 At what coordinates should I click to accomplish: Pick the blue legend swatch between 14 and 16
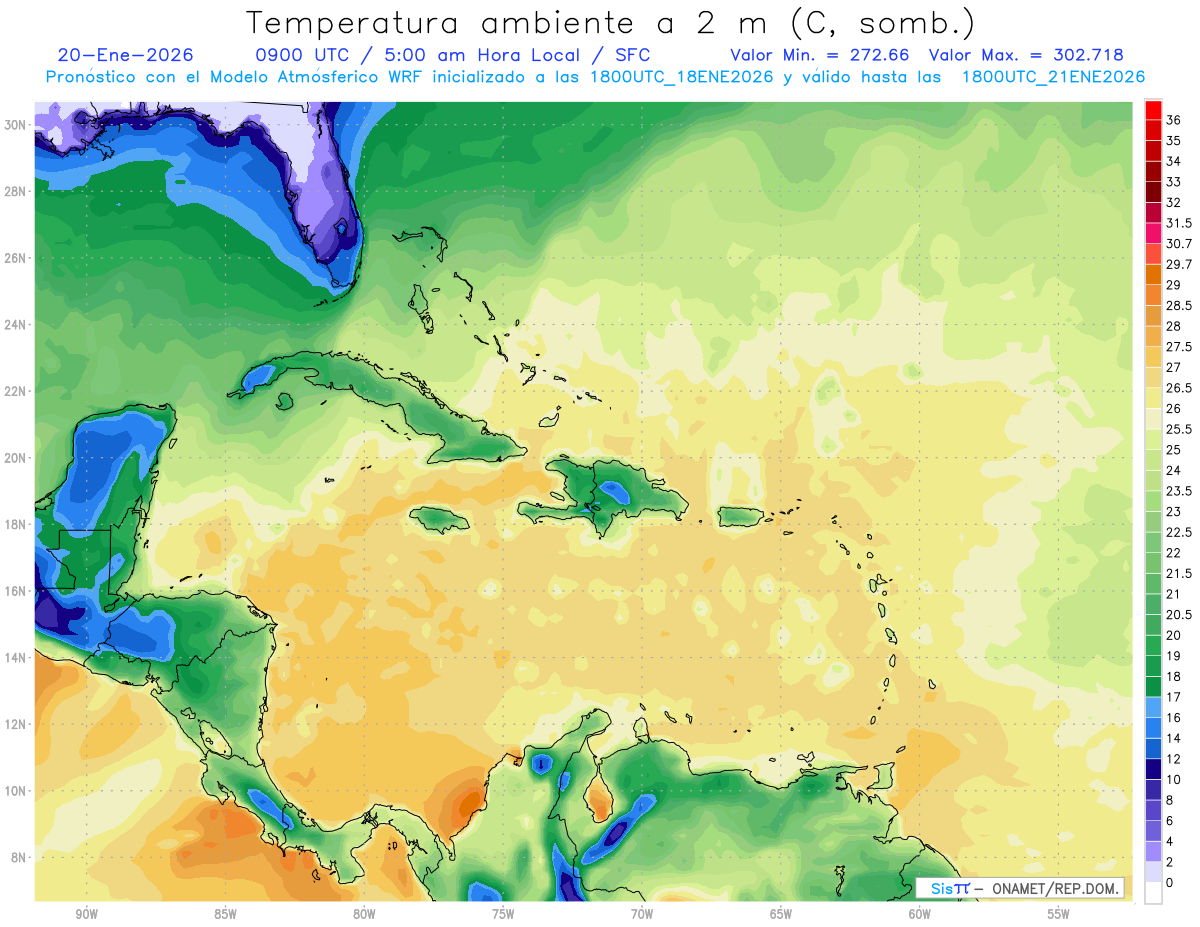tap(1153, 728)
